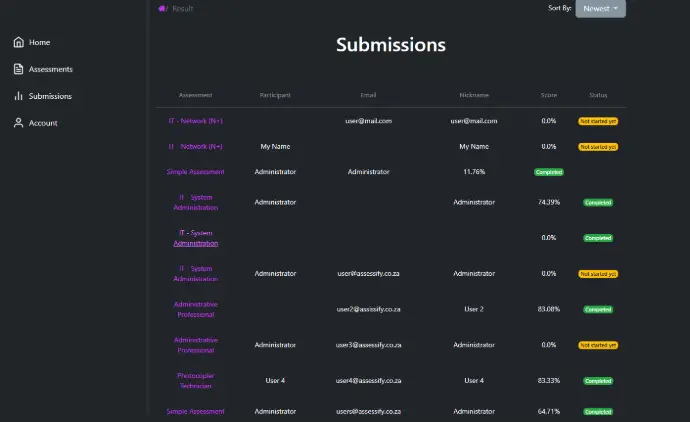Open Simple Assessment with 11.76% nickname
The height and width of the screenshot is (422, 690).
coord(195,172)
